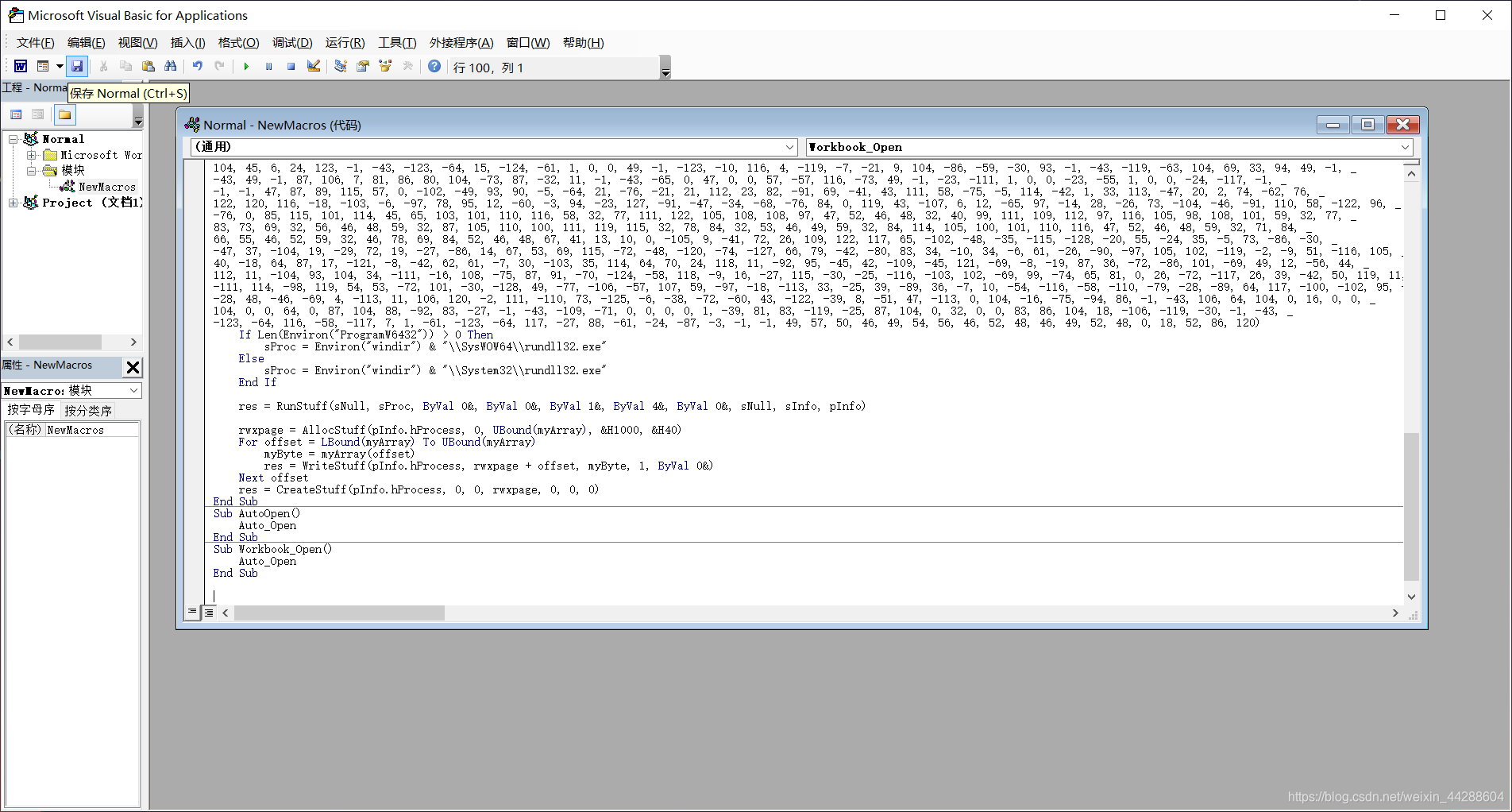The width and height of the screenshot is (1512, 812).
Task: Switch to the 按分类序 properties tab
Action: coord(88,411)
